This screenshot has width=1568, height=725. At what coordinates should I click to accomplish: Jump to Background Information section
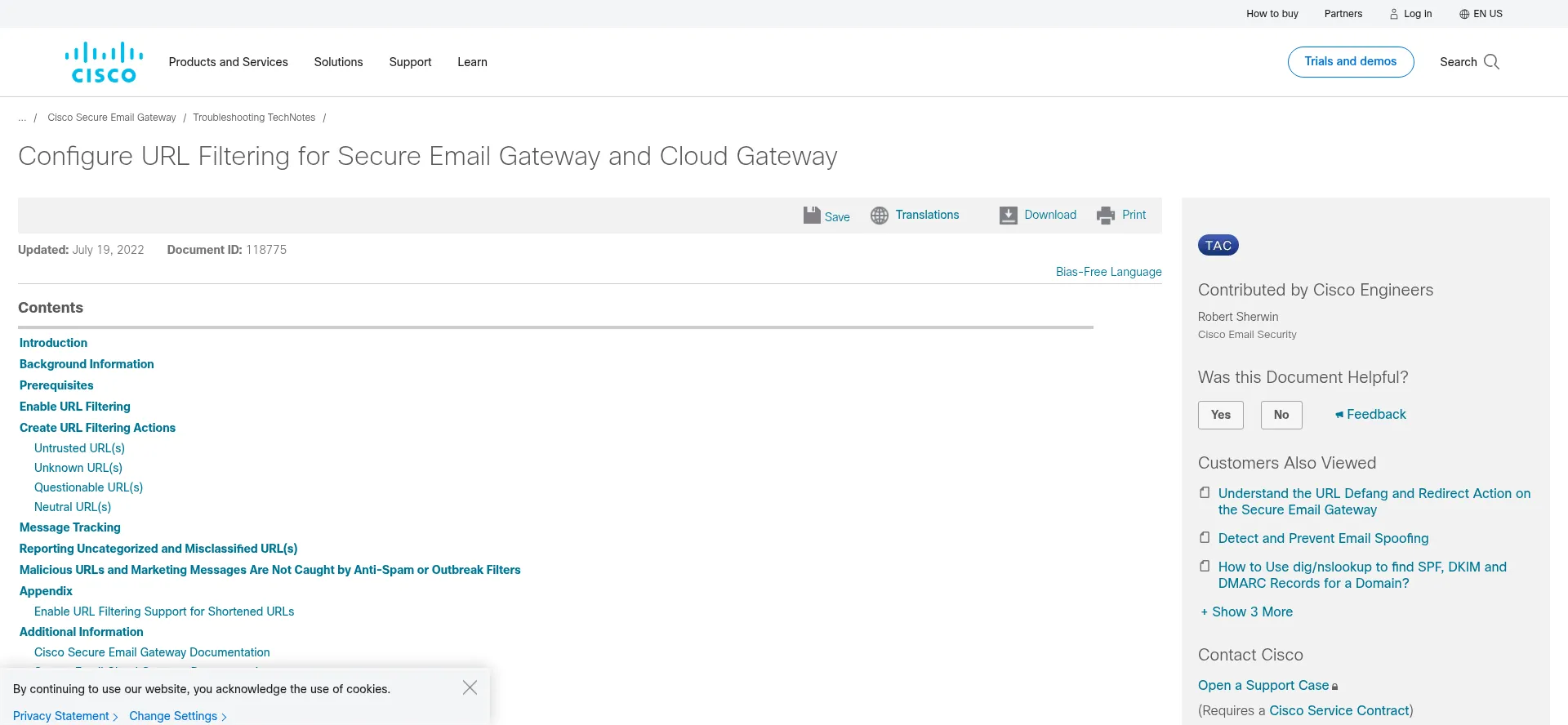click(87, 364)
